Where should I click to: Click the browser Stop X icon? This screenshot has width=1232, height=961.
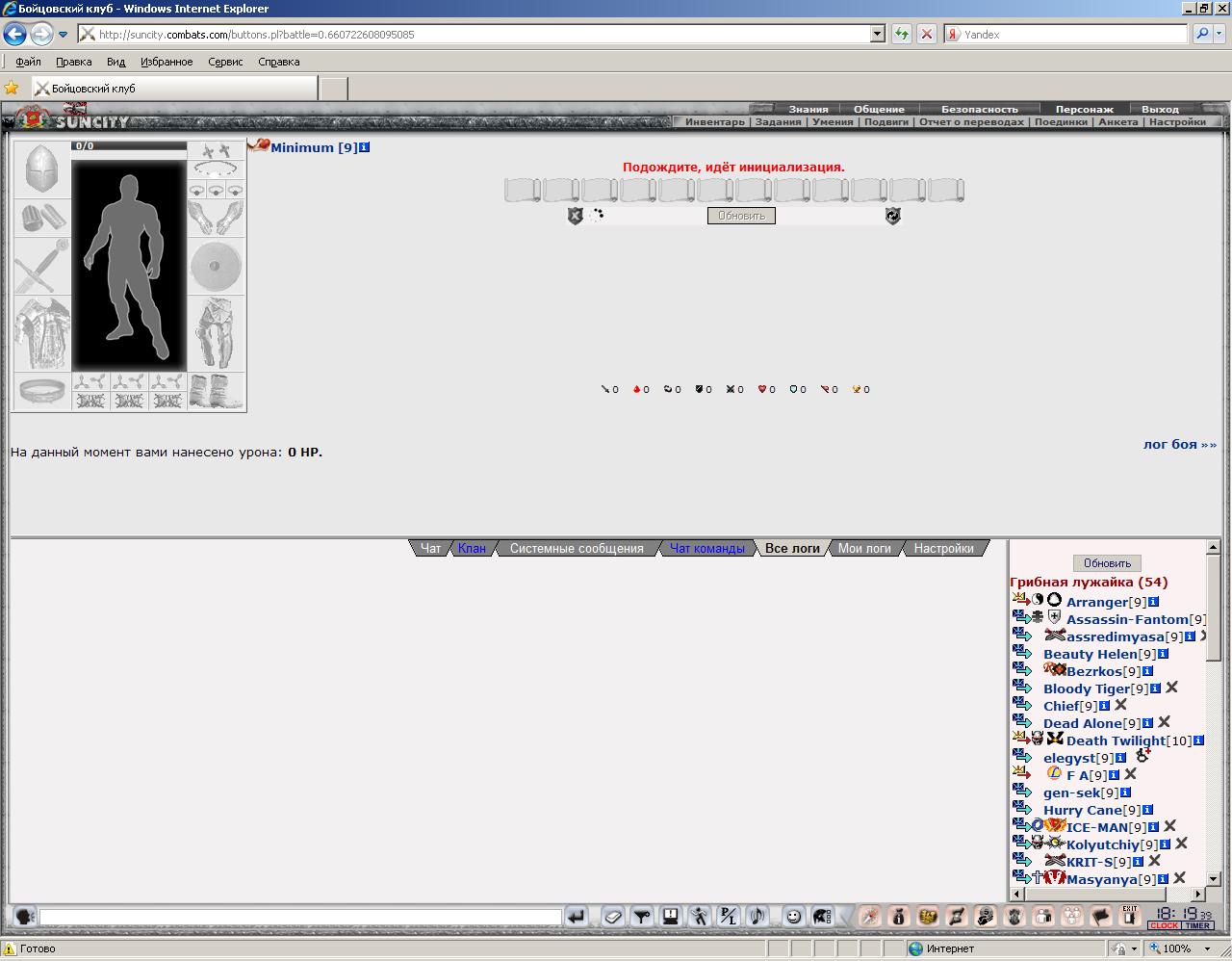coord(926,34)
